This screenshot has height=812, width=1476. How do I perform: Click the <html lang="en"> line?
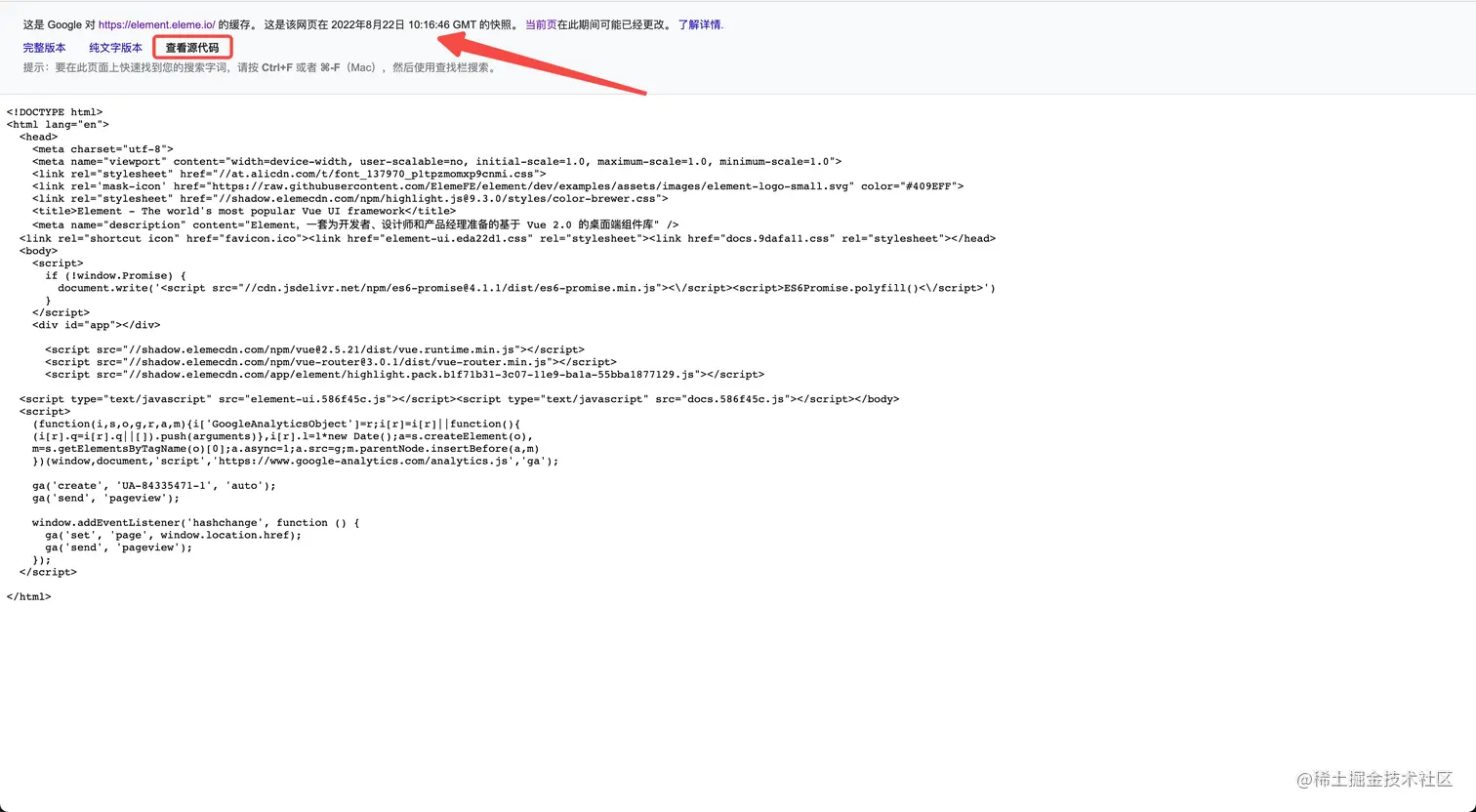pyautogui.click(x=58, y=125)
